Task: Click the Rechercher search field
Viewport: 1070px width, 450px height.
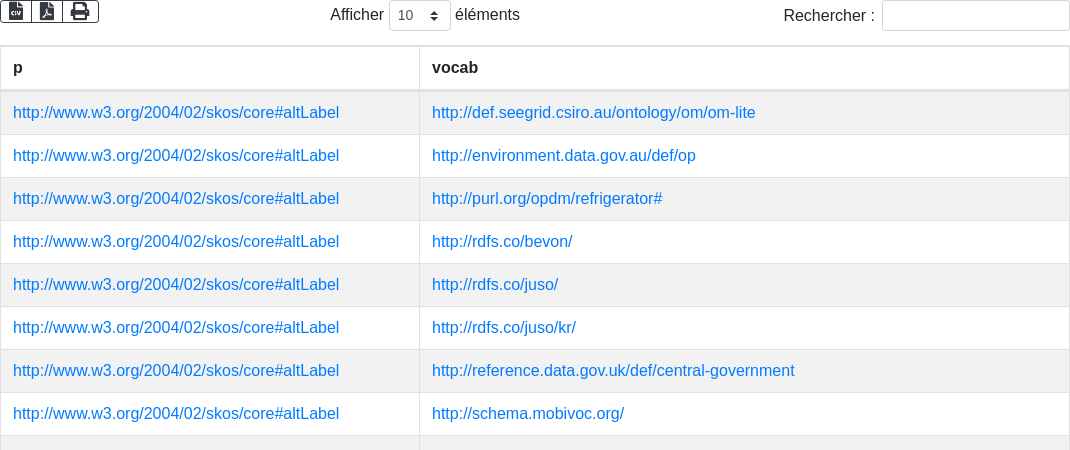Action: click(975, 16)
